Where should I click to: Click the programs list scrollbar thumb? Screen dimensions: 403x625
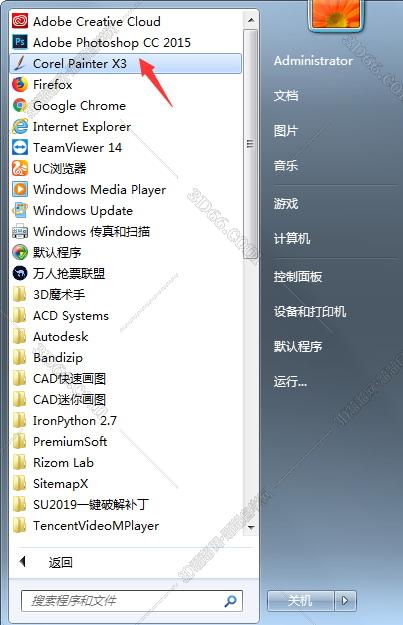pos(251,143)
